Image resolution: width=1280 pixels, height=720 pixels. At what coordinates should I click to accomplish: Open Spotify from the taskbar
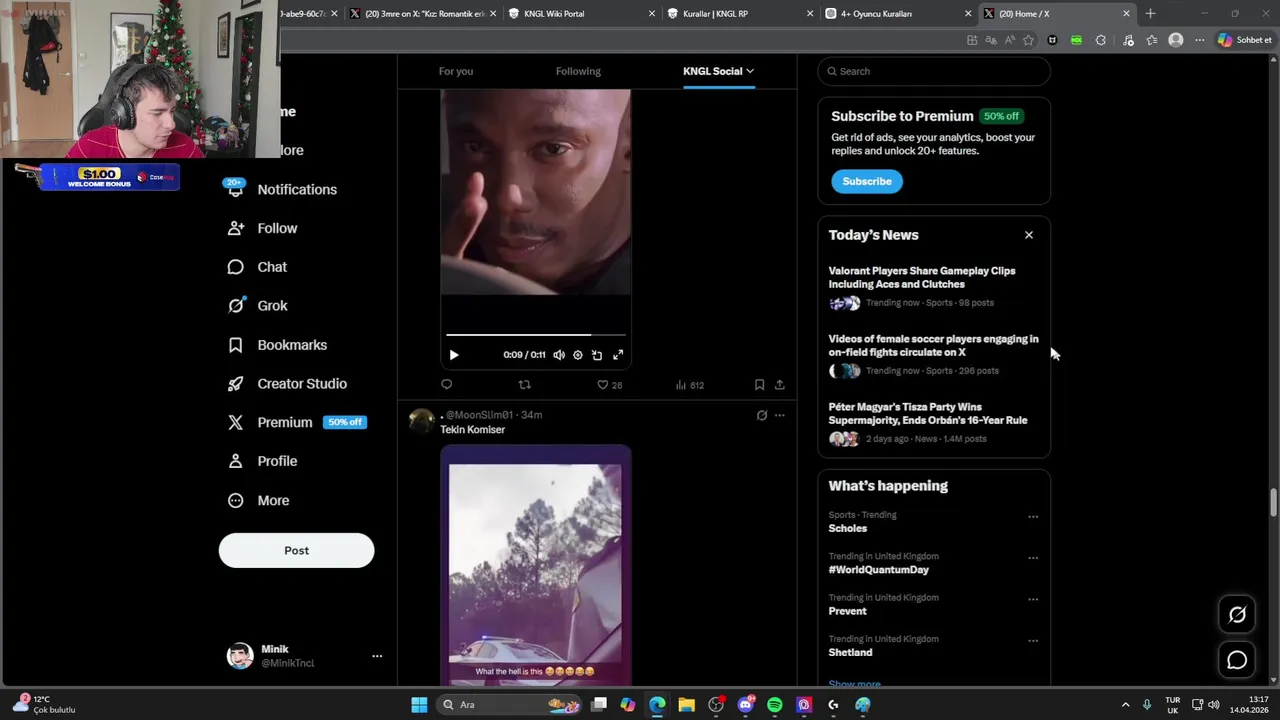[x=775, y=705]
